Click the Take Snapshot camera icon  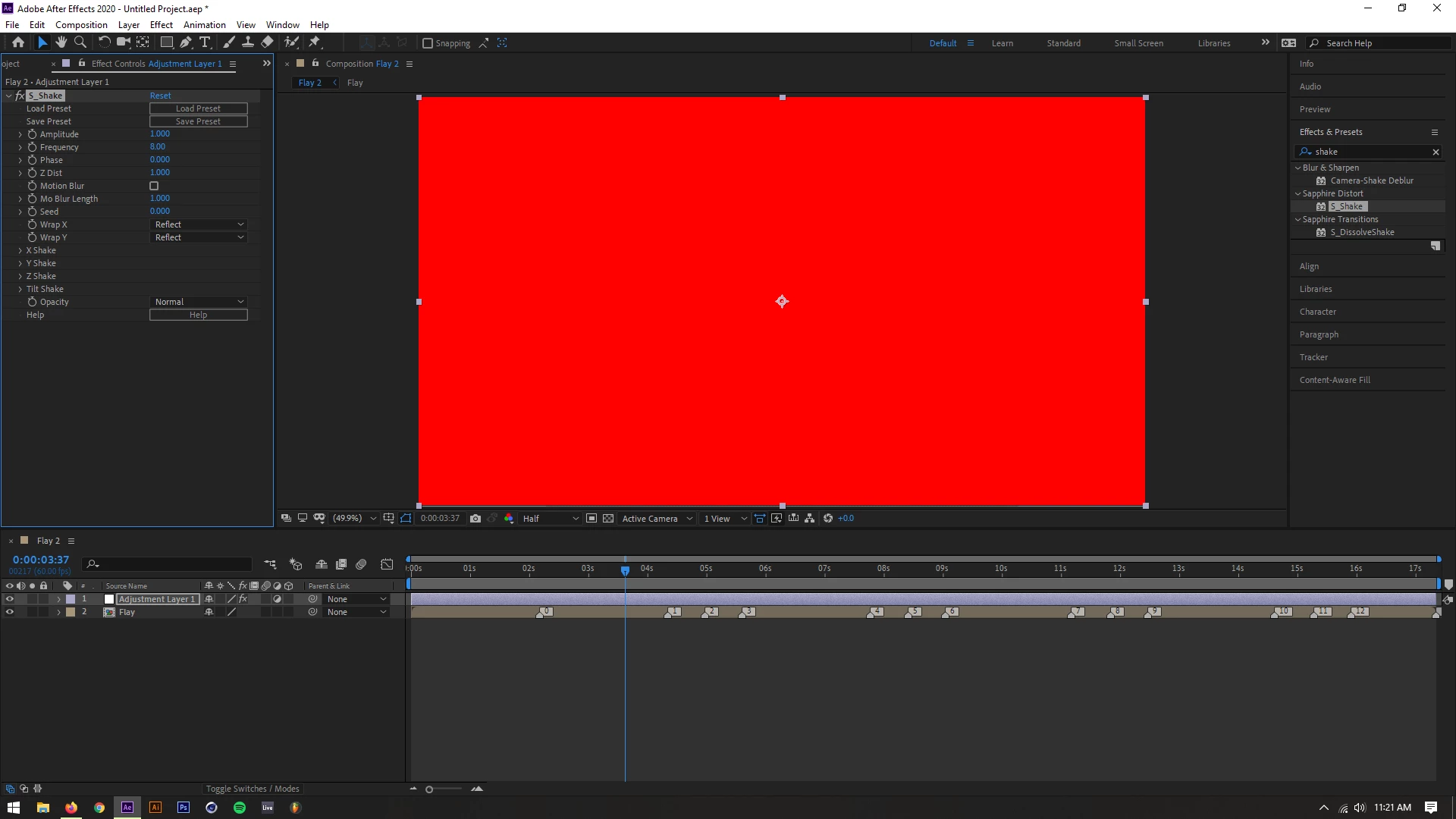tap(475, 519)
